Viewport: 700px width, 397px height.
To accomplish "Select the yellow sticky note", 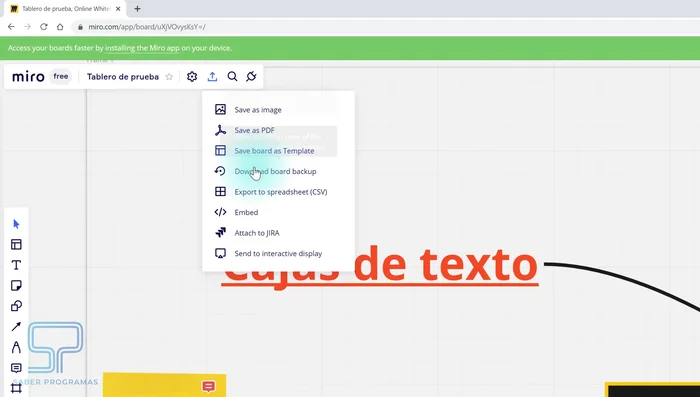I will pyautogui.click(x=164, y=385).
